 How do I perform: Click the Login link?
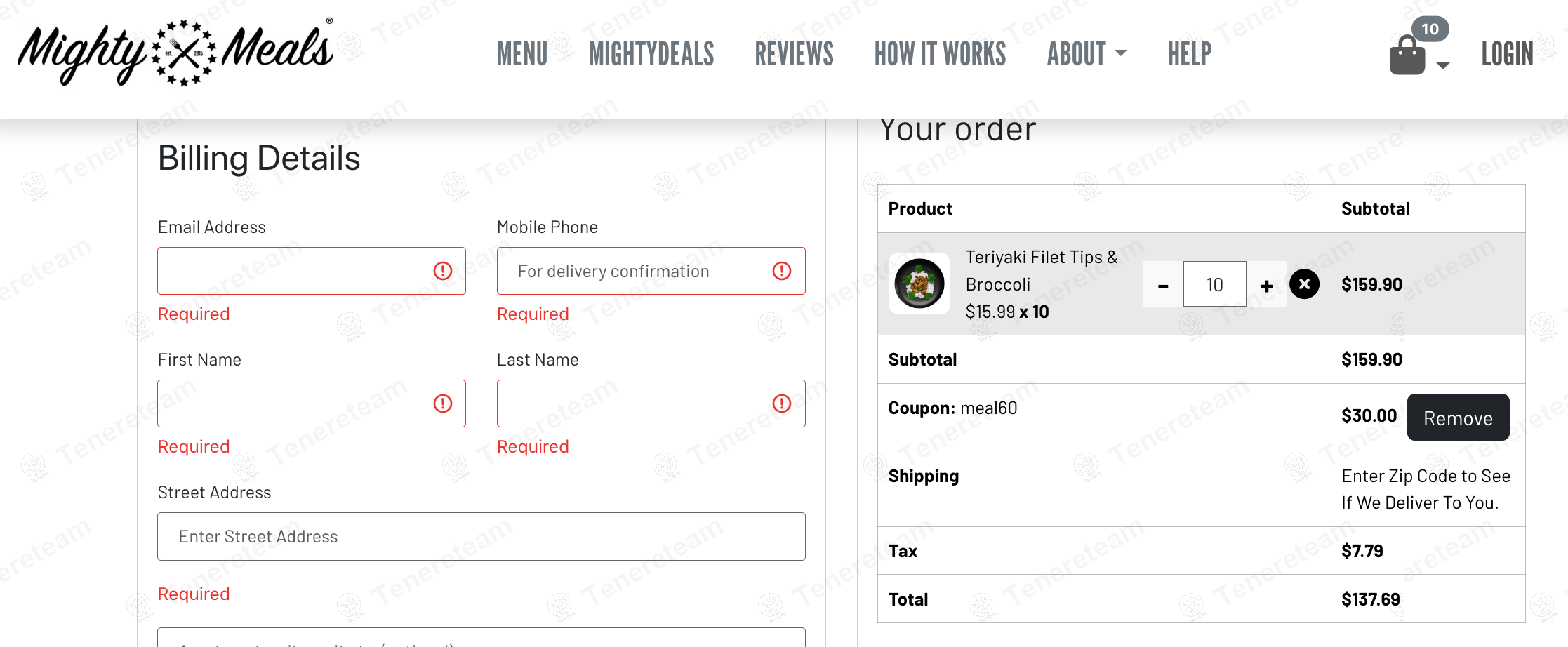tap(1507, 54)
